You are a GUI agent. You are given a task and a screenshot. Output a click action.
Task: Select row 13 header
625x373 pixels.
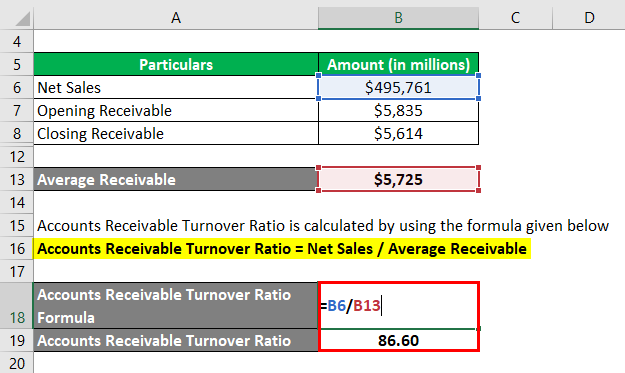[x=17, y=179]
